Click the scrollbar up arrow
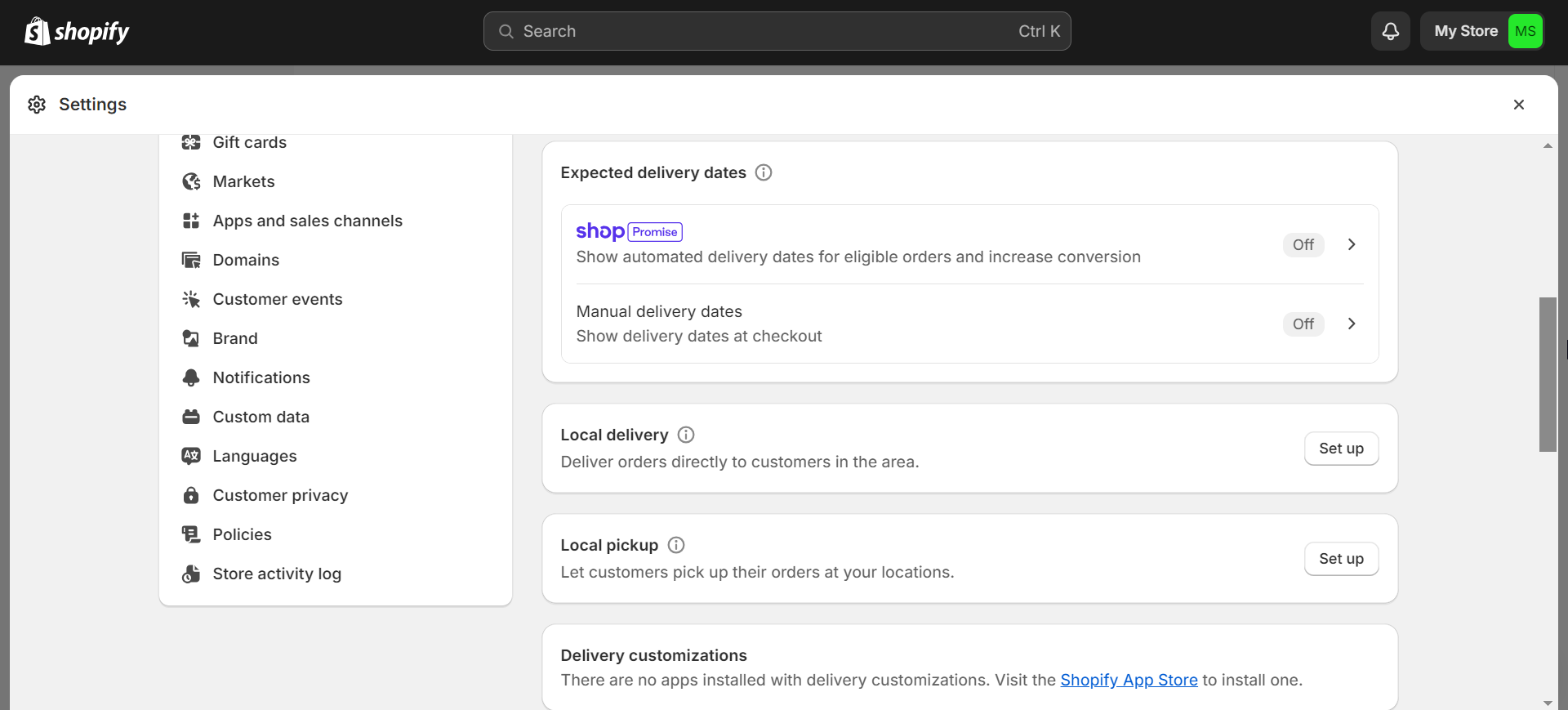This screenshot has width=1568, height=710. click(1548, 145)
